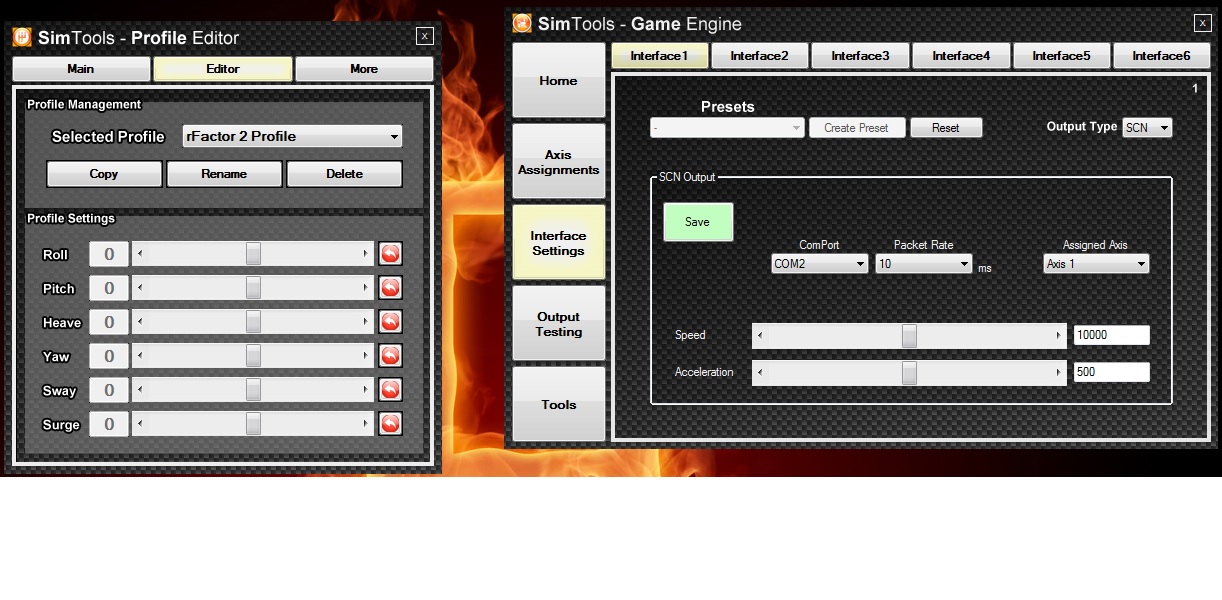Click the Pitch slider thumb
Screen dimensions: 1222x600
click(254, 288)
